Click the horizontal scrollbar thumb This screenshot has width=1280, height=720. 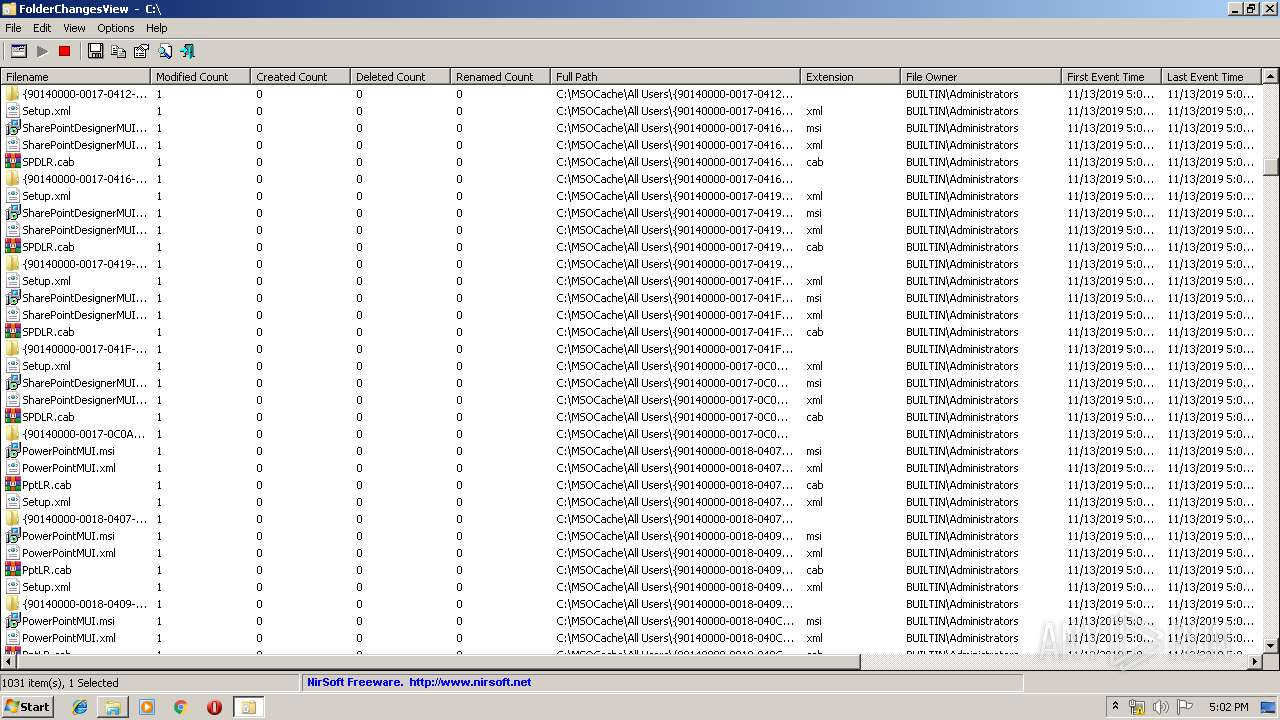pos(438,662)
